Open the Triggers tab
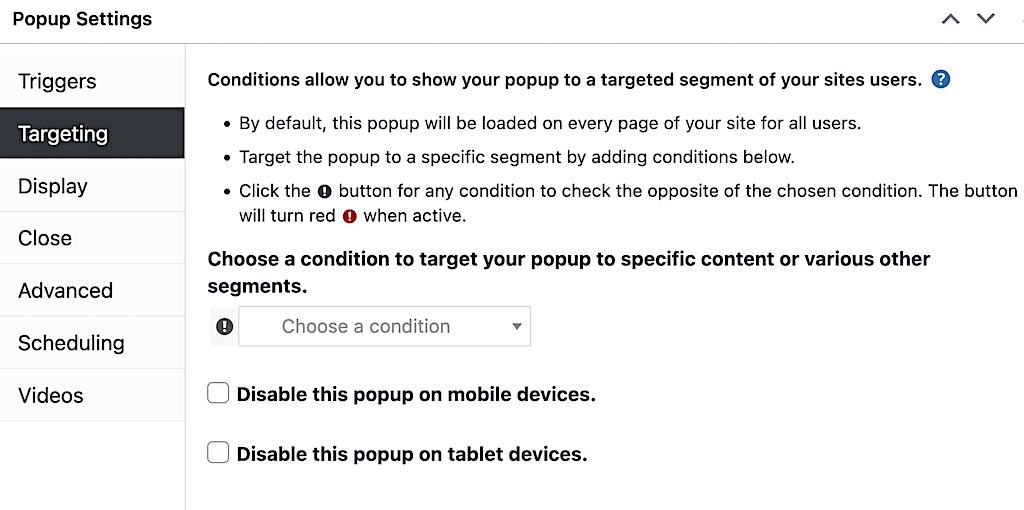 pyautogui.click(x=92, y=81)
